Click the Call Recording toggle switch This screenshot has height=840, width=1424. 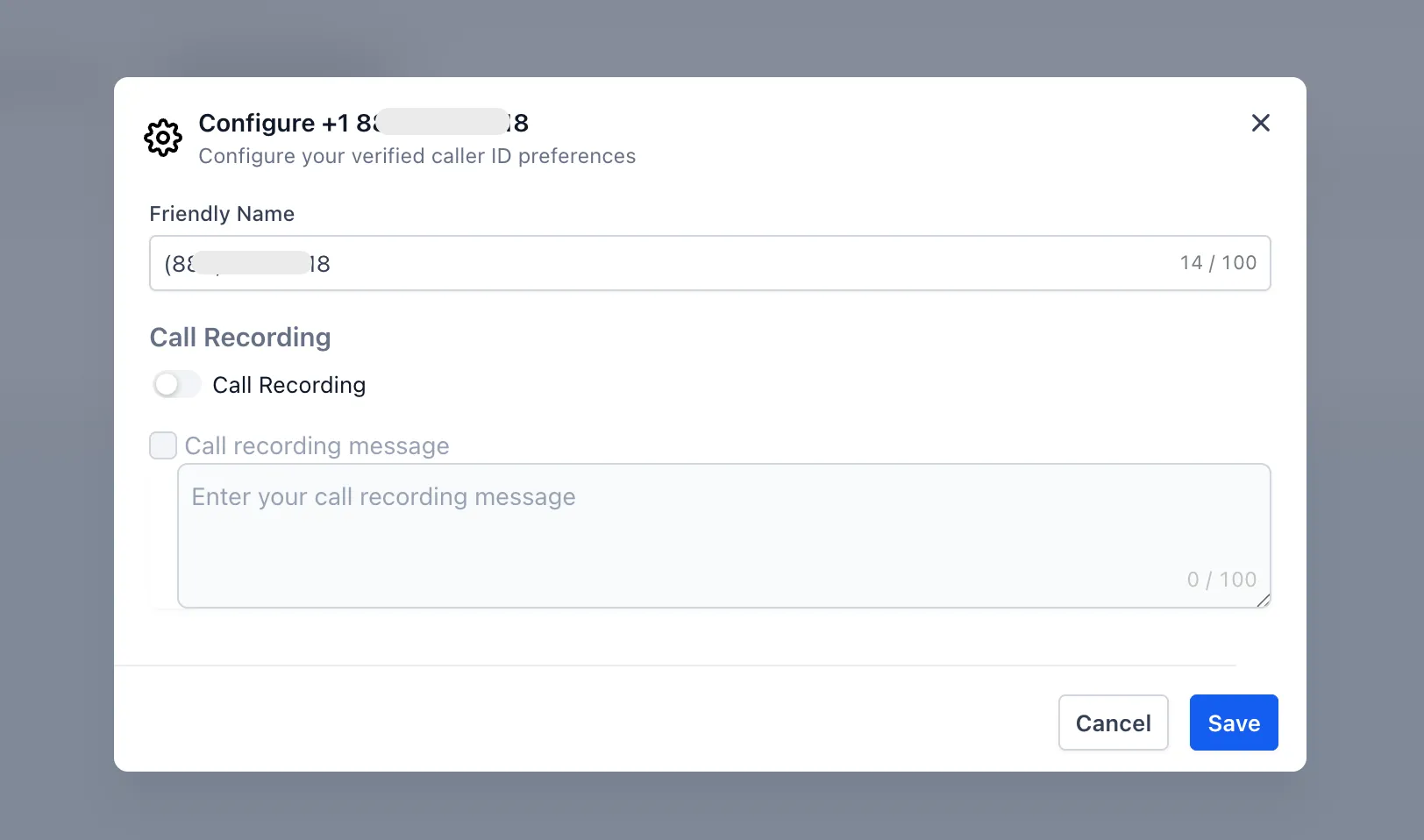(x=175, y=384)
